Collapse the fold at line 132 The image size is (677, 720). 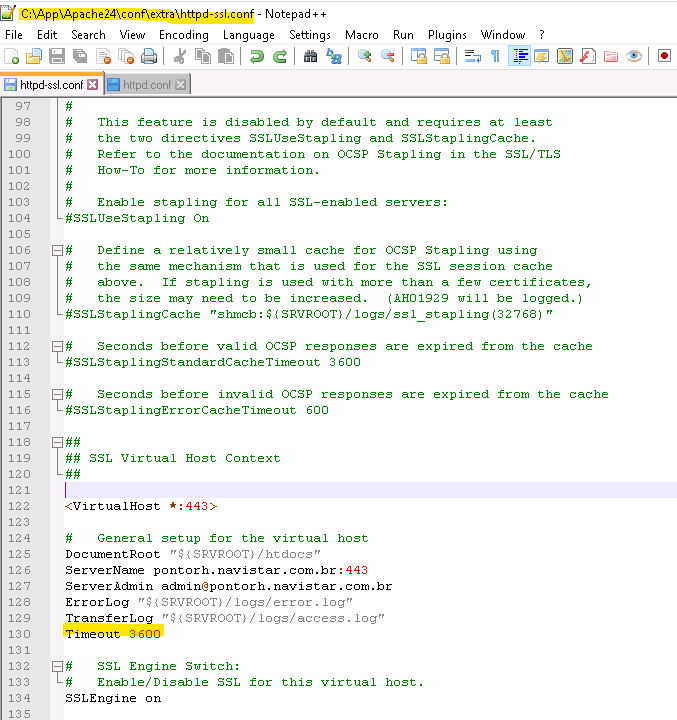point(57,666)
